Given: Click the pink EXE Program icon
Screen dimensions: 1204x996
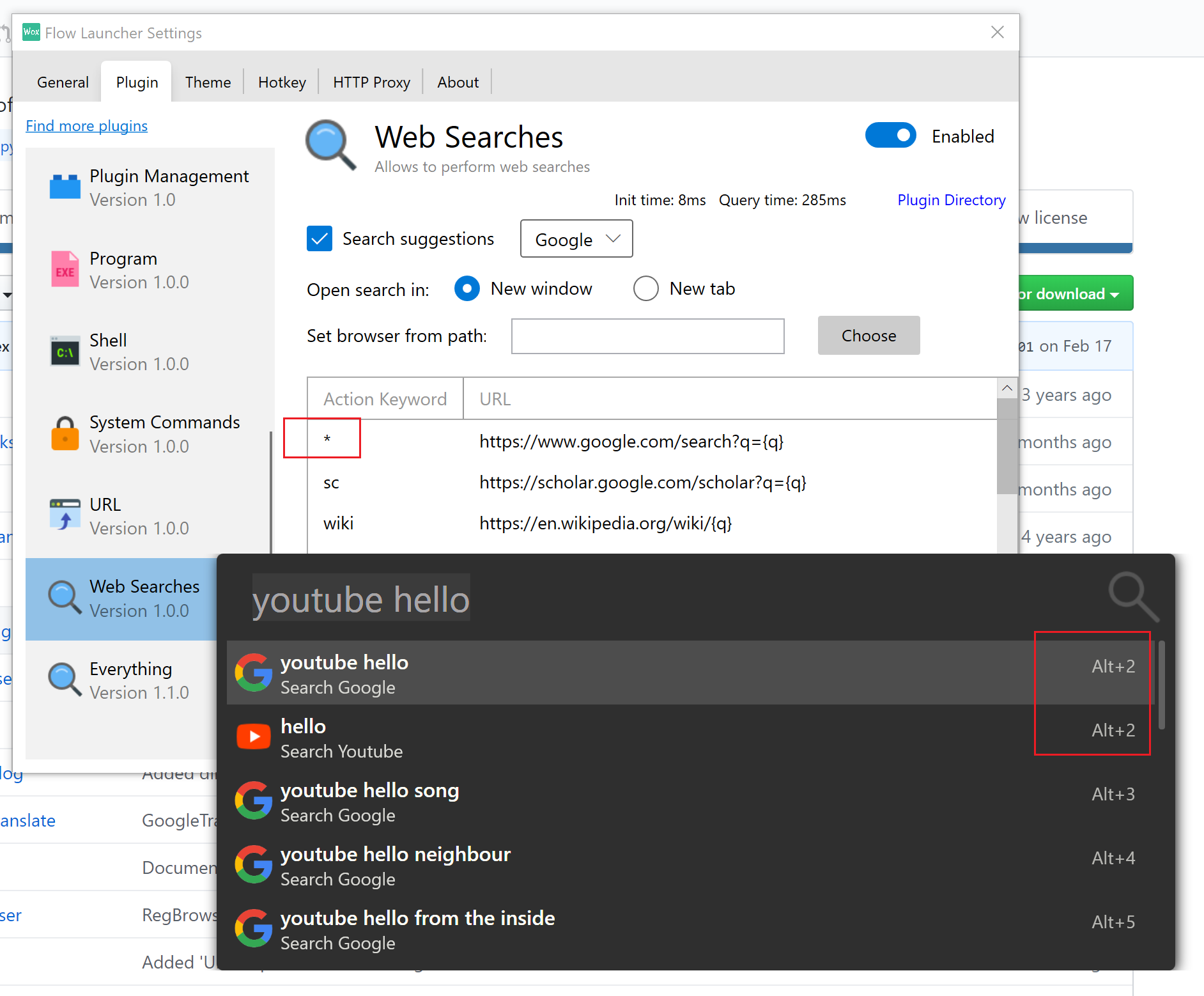Looking at the screenshot, I should coord(65,269).
